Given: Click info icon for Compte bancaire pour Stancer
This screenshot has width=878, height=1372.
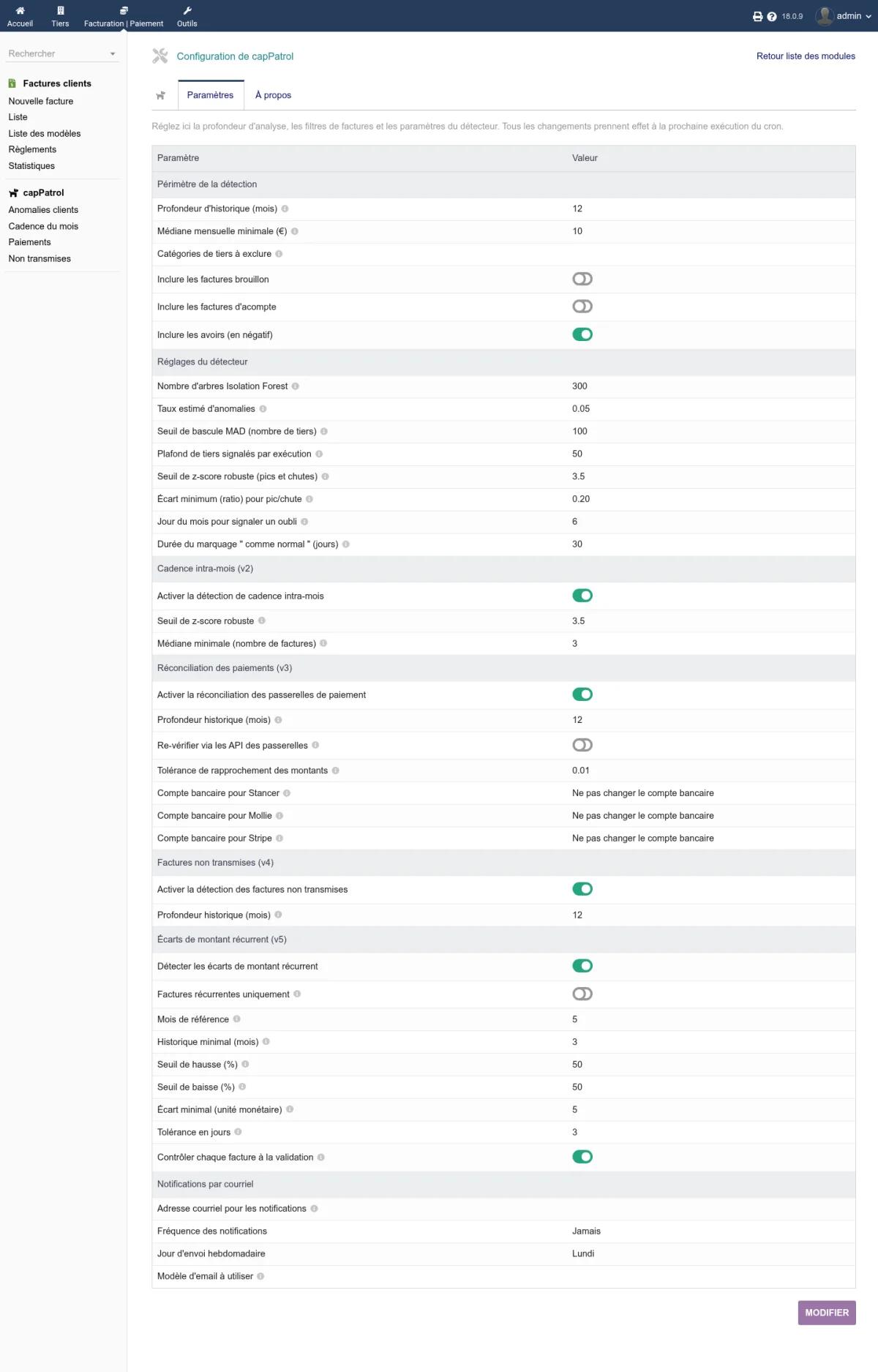Looking at the screenshot, I should [x=287, y=793].
